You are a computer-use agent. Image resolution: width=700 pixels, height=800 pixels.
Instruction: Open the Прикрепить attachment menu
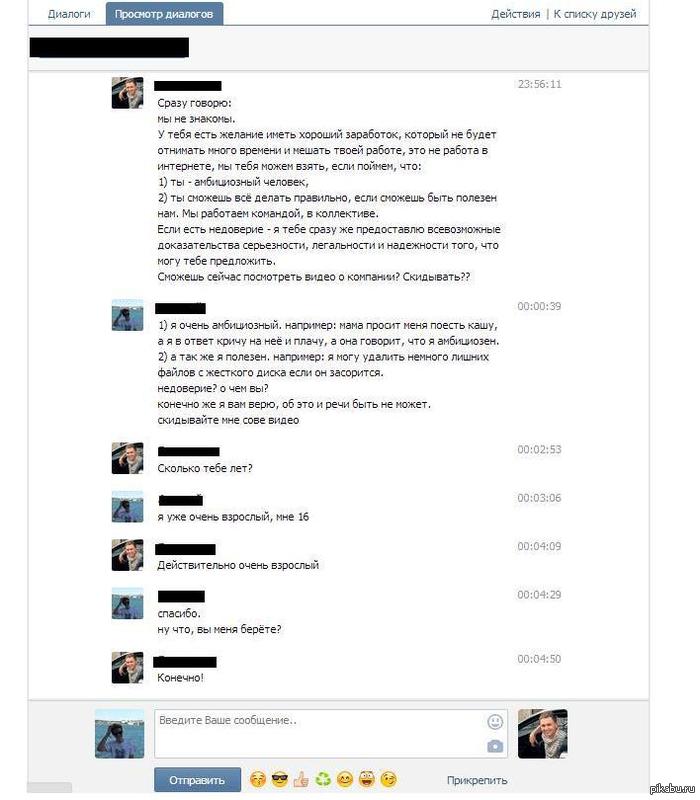click(477, 780)
